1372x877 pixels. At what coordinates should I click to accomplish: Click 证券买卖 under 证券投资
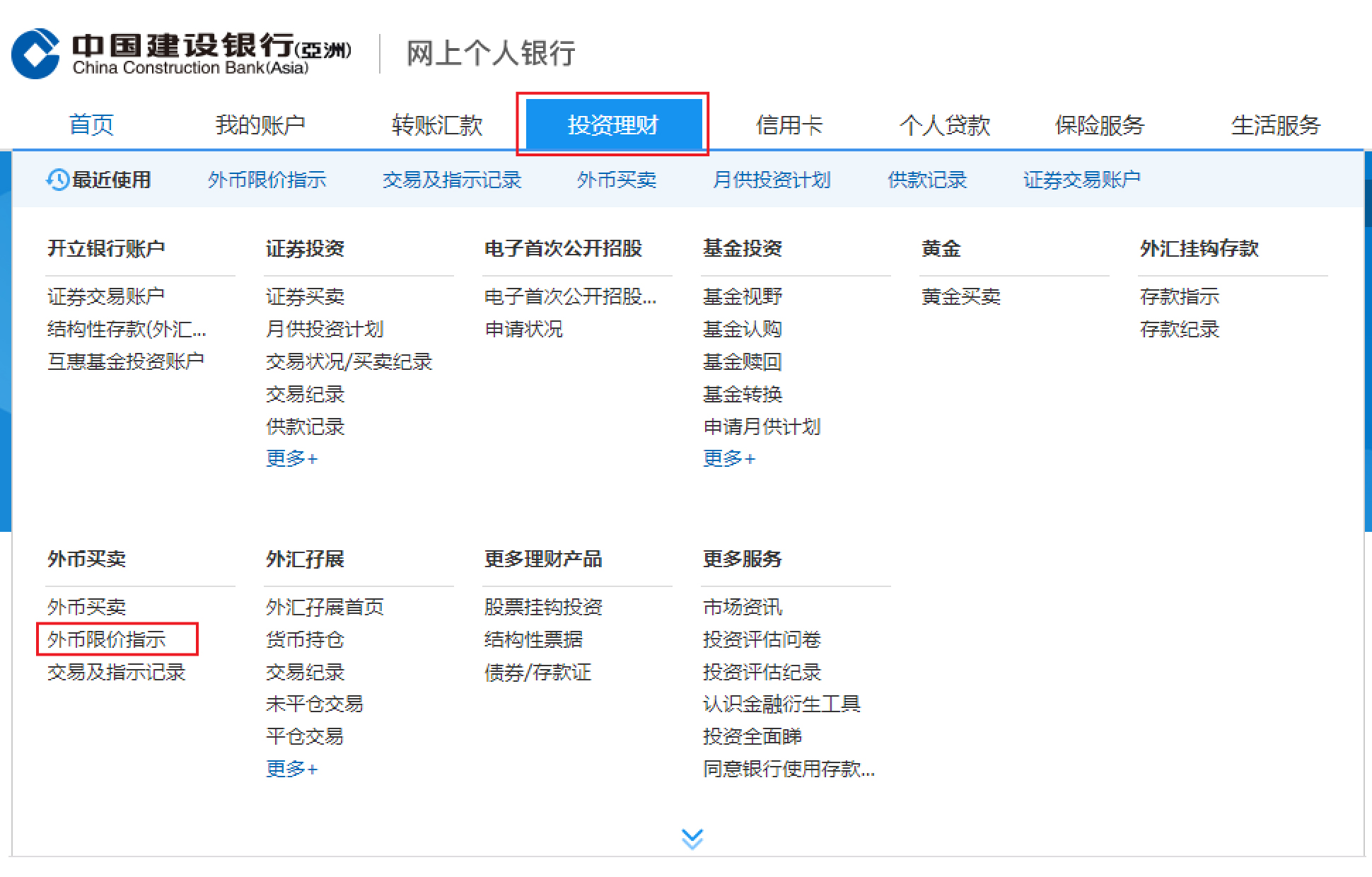(306, 296)
